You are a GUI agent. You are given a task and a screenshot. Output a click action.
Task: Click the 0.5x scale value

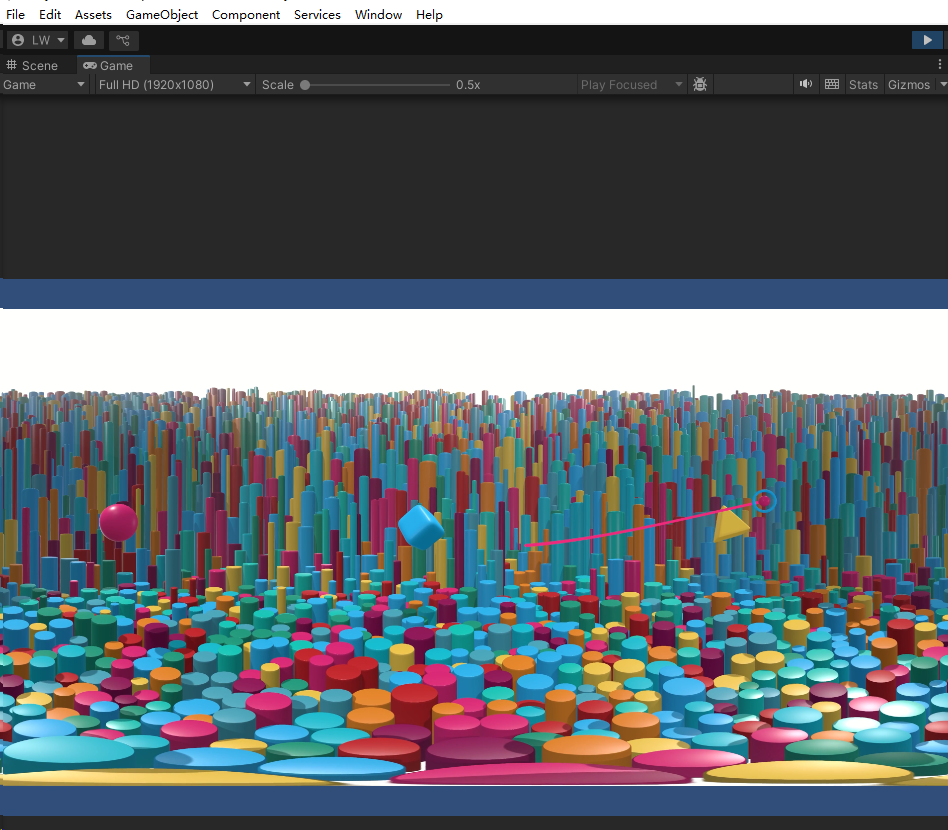coord(468,85)
